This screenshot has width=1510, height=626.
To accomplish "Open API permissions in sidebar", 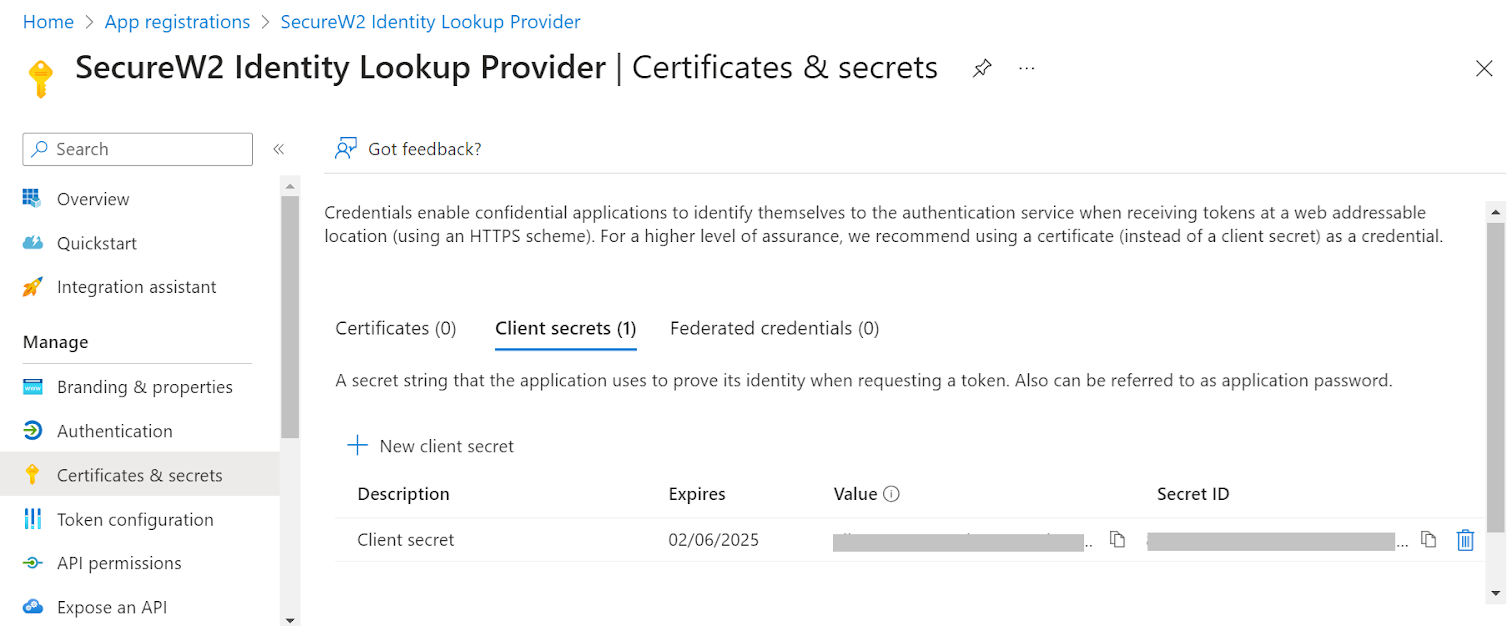I will coord(119,563).
